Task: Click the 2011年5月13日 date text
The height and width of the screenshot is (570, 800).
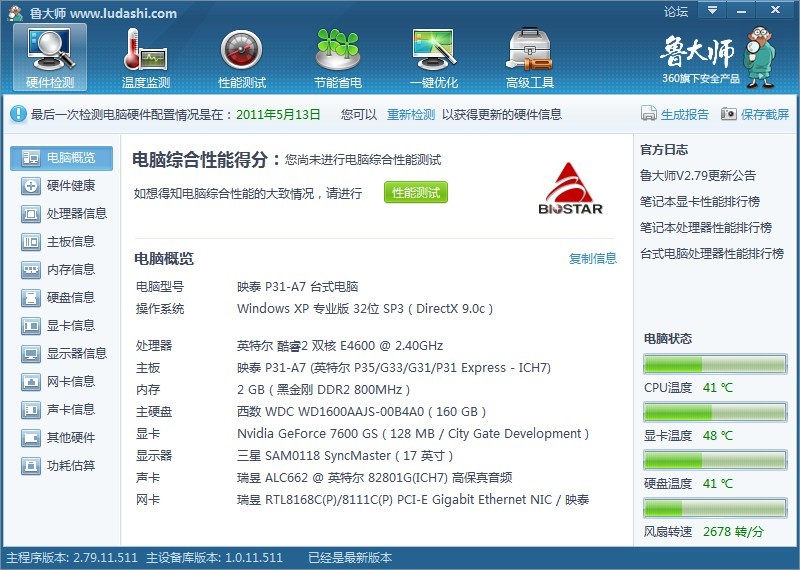Action: [278, 114]
